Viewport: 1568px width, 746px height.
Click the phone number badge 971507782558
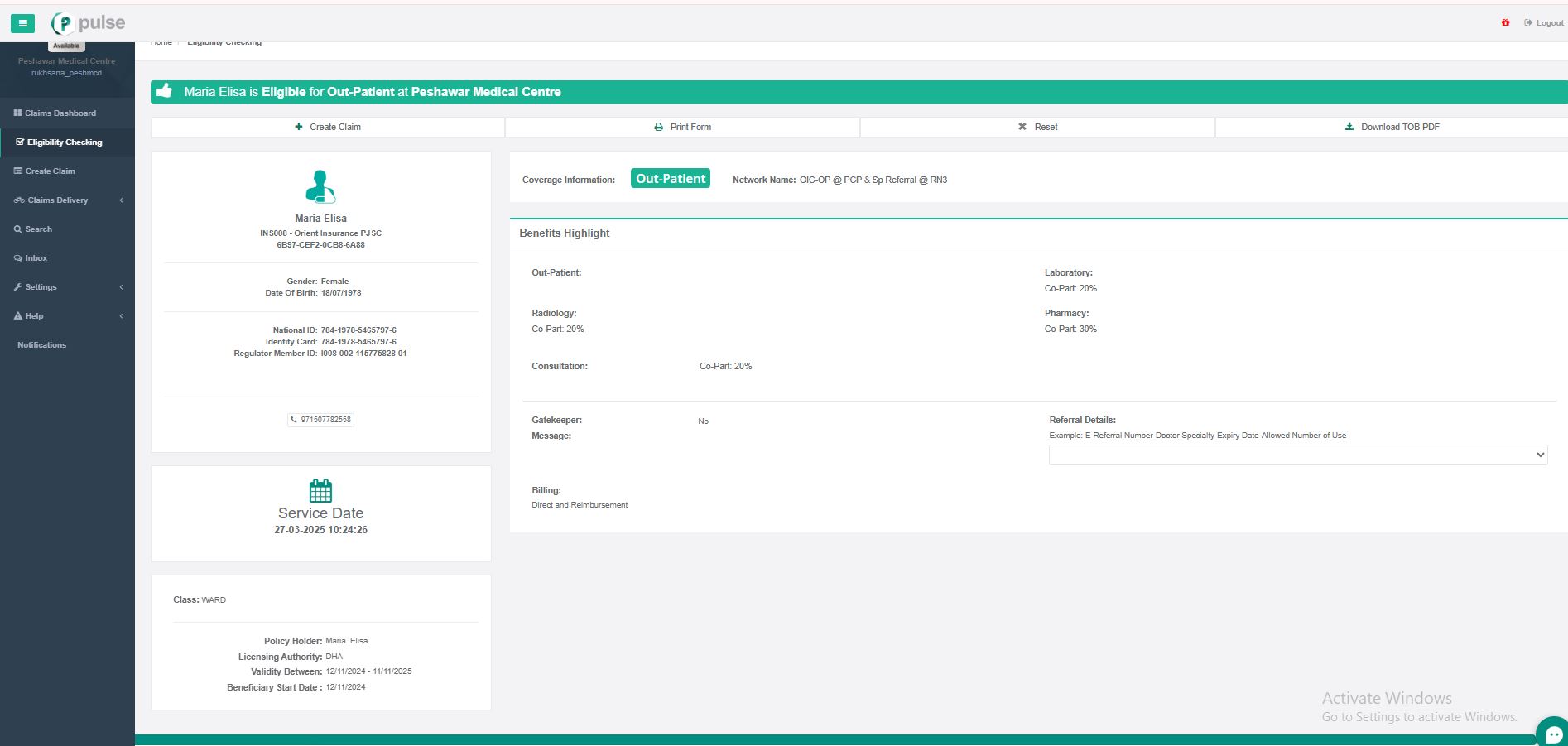pyautogui.click(x=321, y=420)
